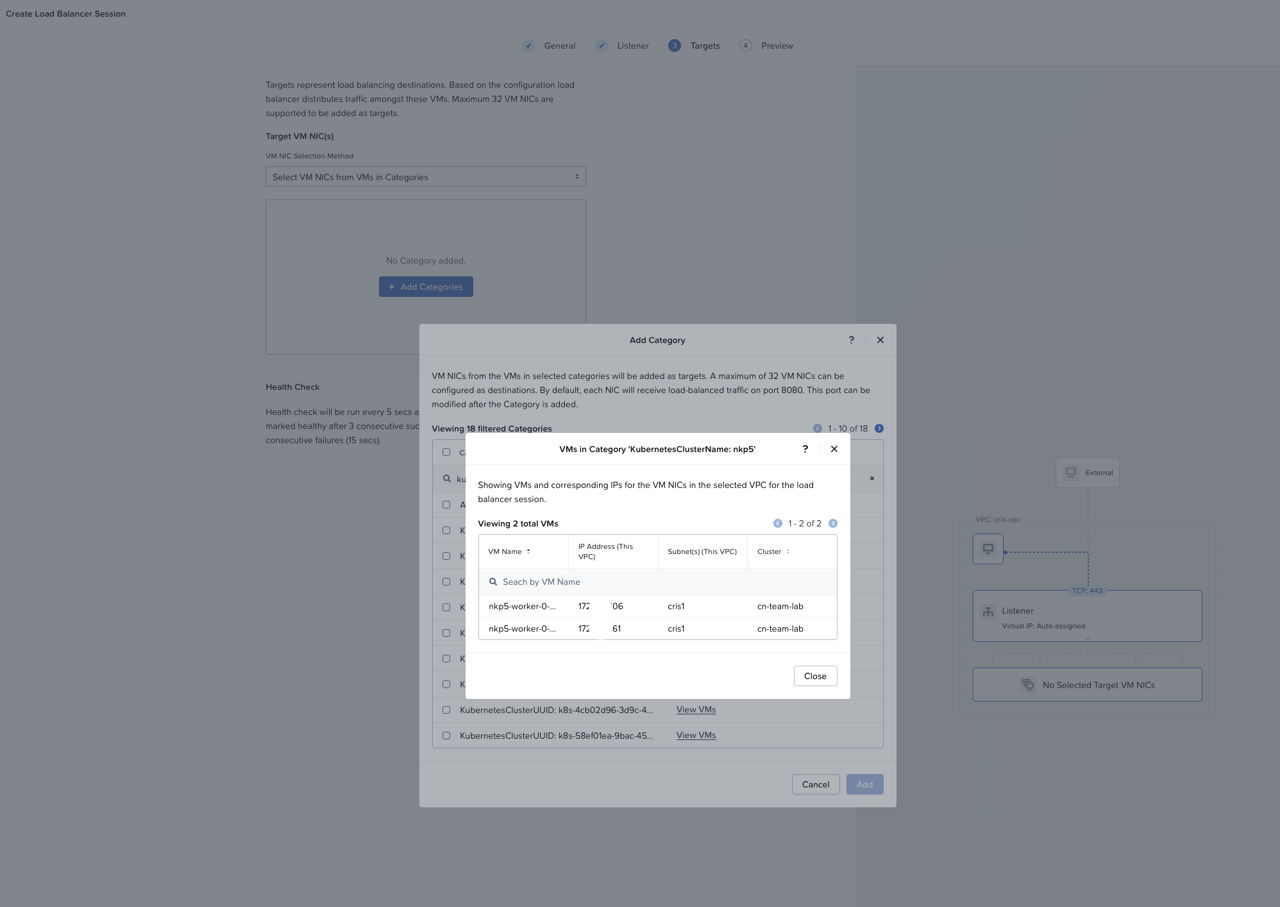Switch to the Targets step

(705, 45)
